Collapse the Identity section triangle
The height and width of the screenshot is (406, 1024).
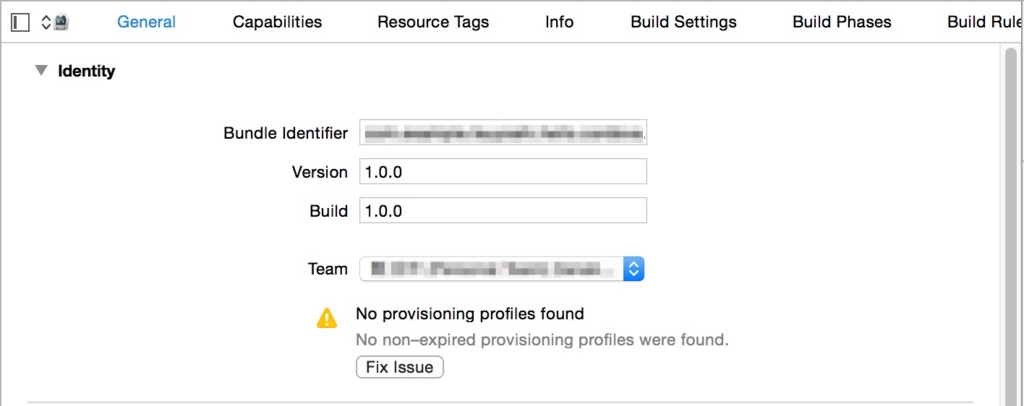41,70
